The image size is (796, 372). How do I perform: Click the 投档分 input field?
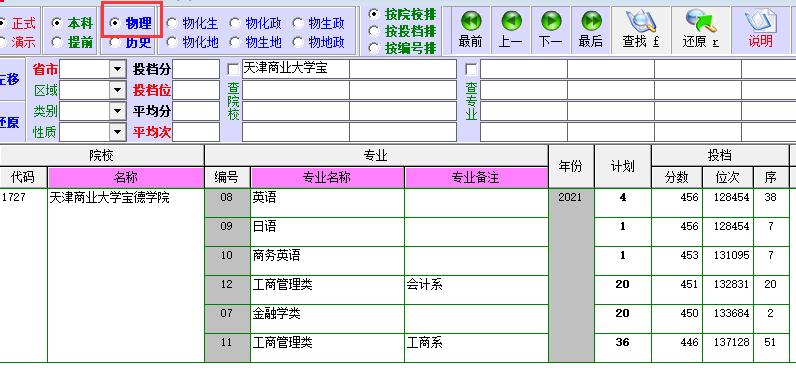pyautogui.click(x=196, y=69)
